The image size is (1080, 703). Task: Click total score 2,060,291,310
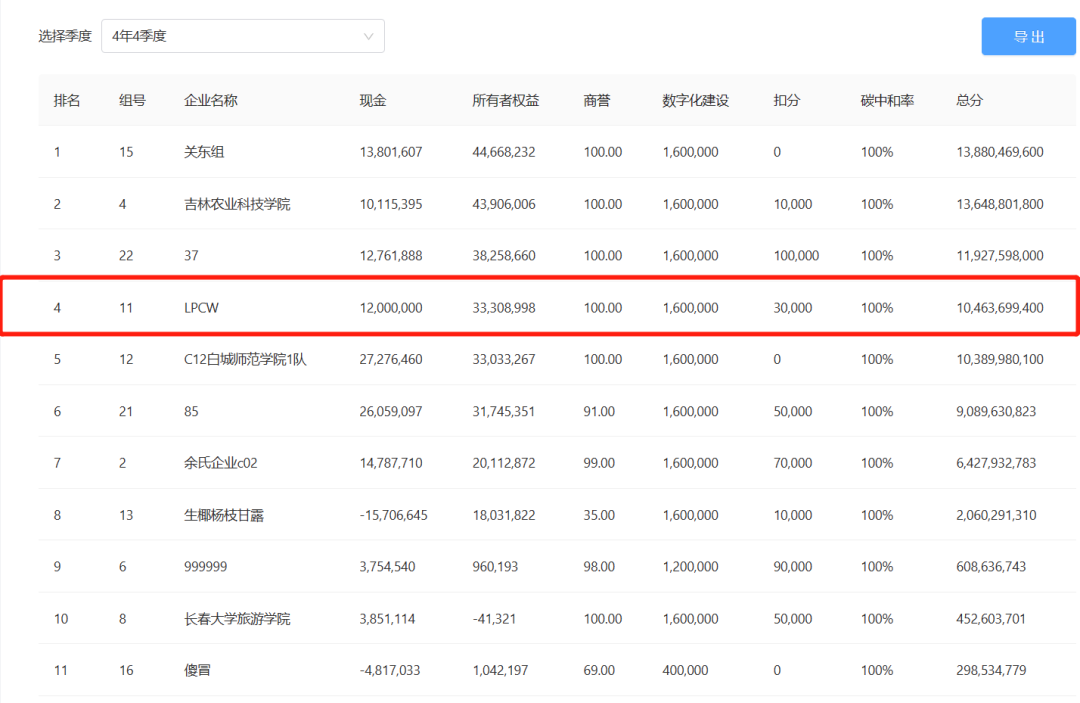point(996,515)
